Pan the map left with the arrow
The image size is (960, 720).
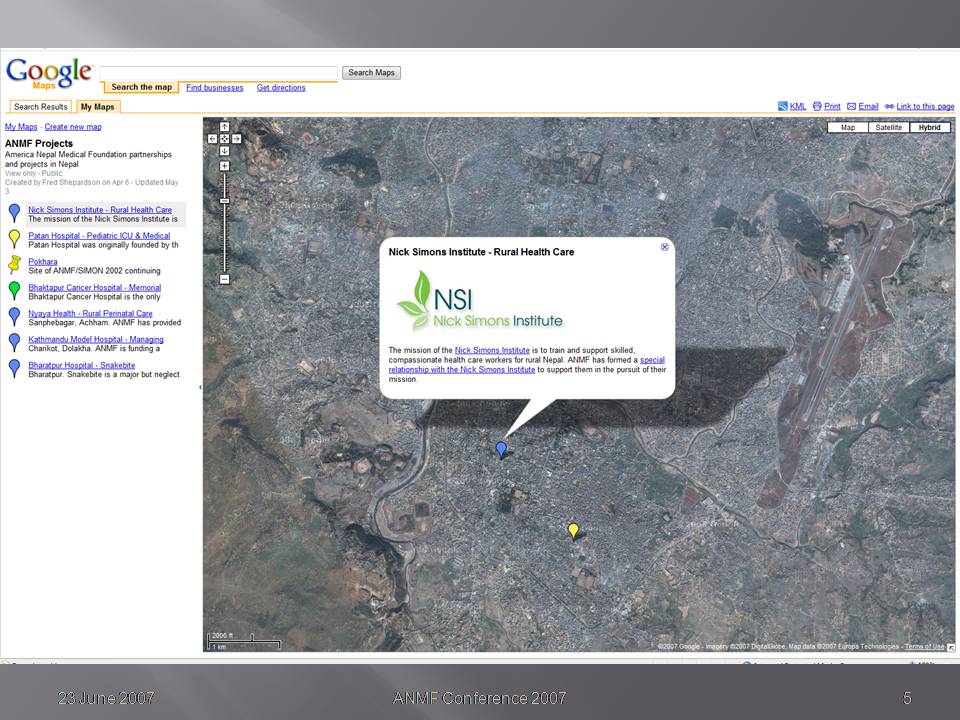pyautogui.click(x=212, y=139)
